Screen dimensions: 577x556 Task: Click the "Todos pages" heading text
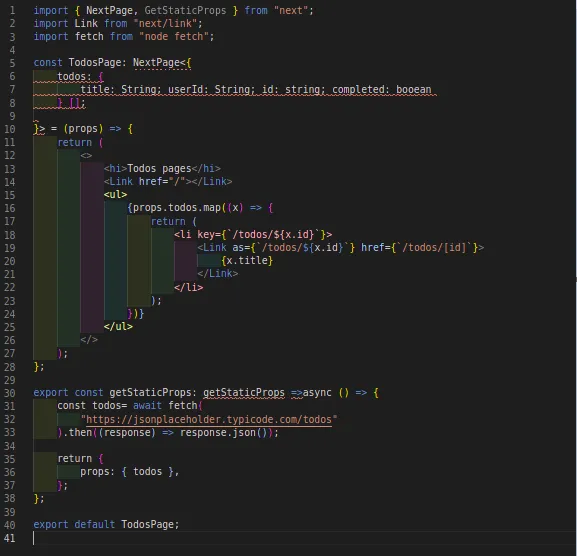tap(159, 169)
